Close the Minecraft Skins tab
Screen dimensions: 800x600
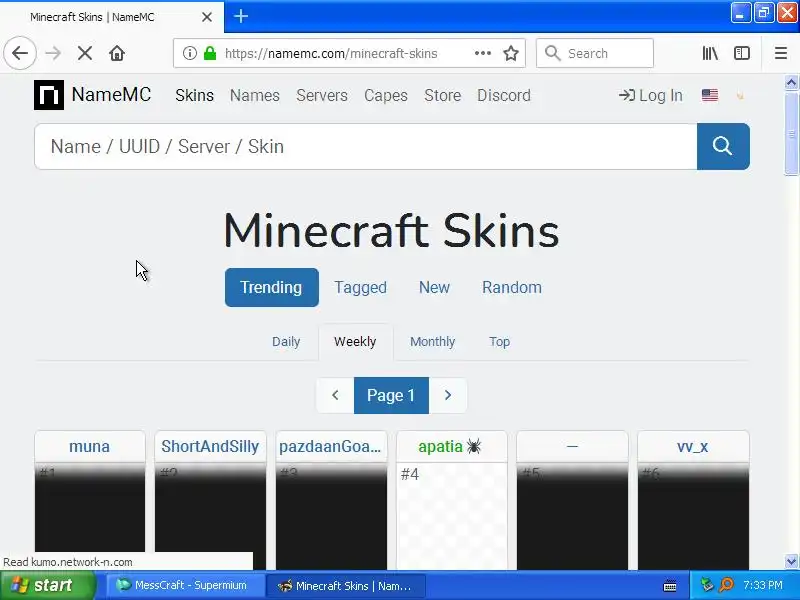(207, 17)
